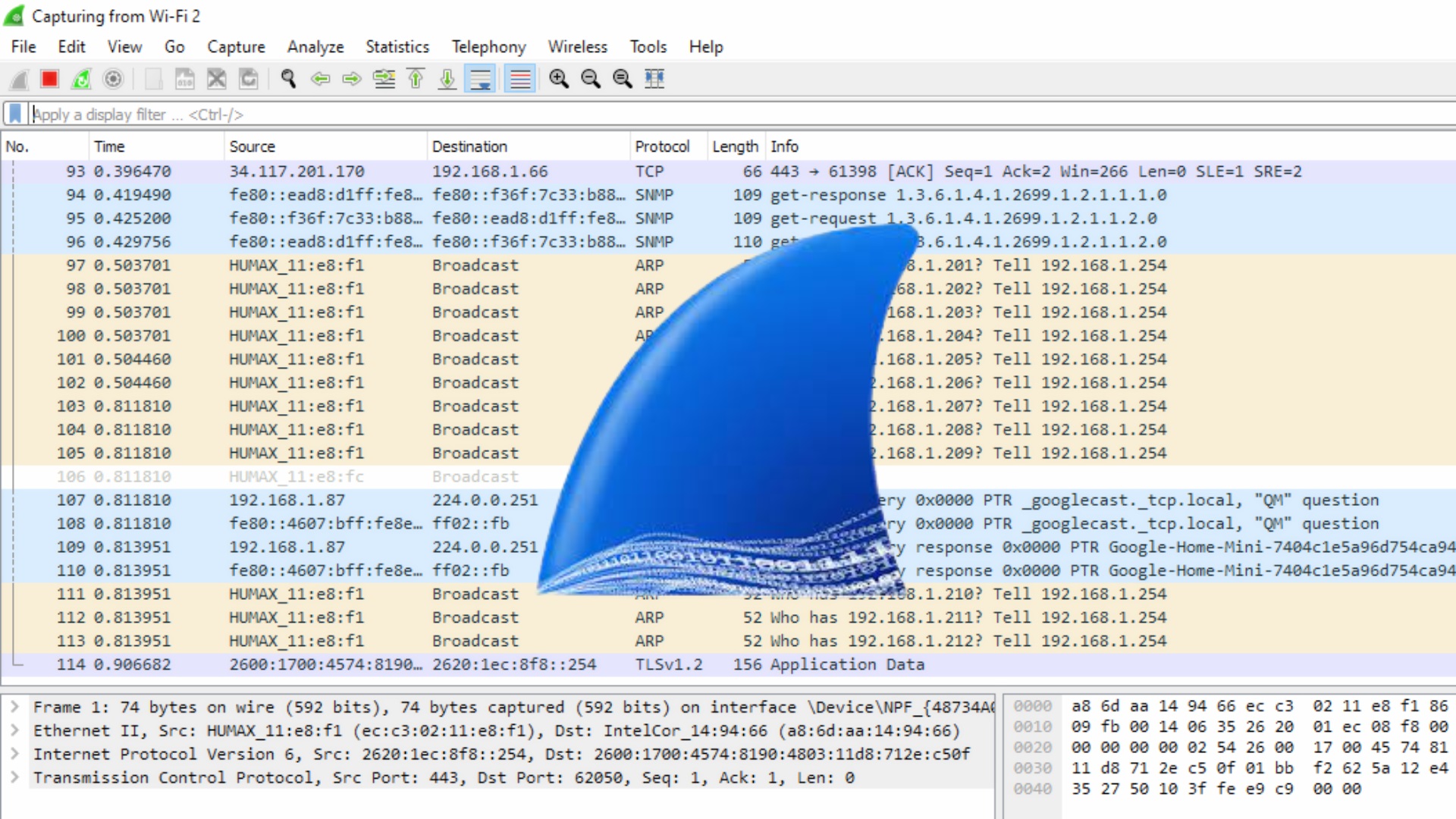Open the Statistics menu

pyautogui.click(x=397, y=47)
